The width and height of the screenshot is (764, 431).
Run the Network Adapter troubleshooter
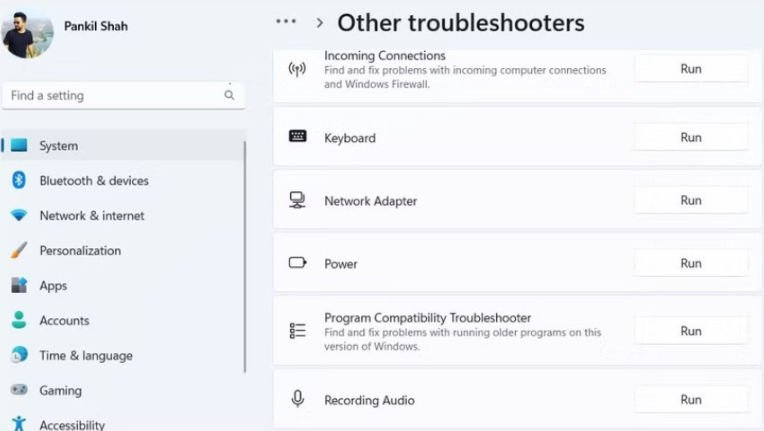pos(691,200)
